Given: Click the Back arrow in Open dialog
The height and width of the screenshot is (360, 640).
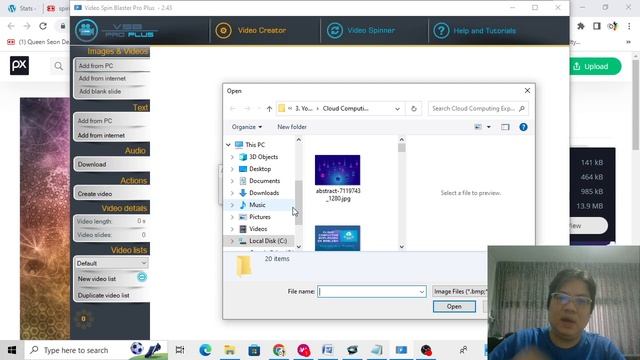Looking at the screenshot, I should [x=233, y=109].
